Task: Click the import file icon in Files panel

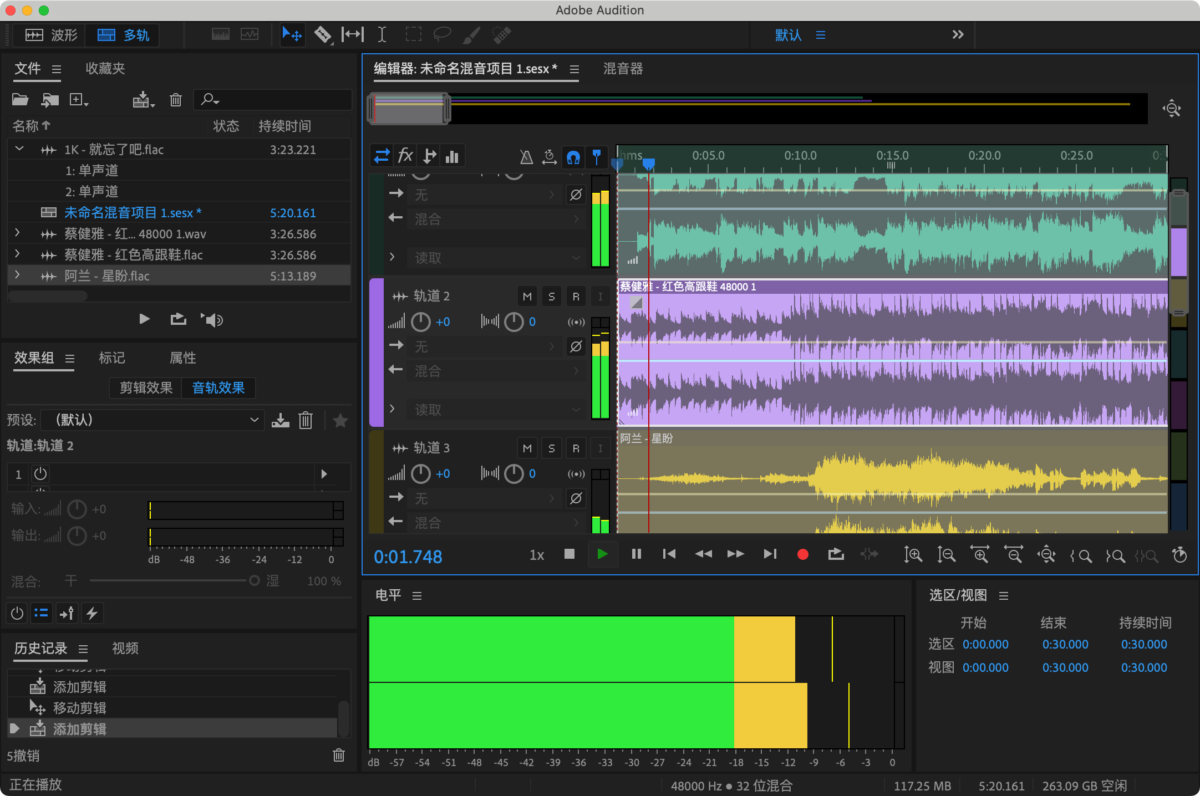Action: [50, 100]
